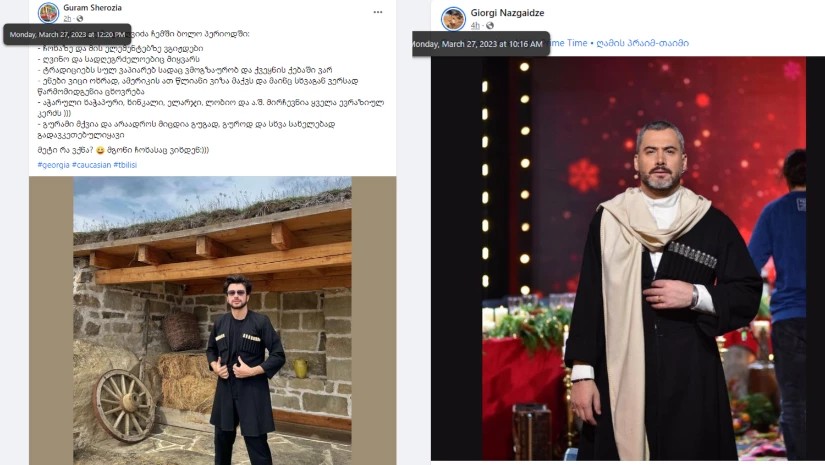Click the 12:20 PM date tooltip
The image size is (825, 465).
point(67,35)
